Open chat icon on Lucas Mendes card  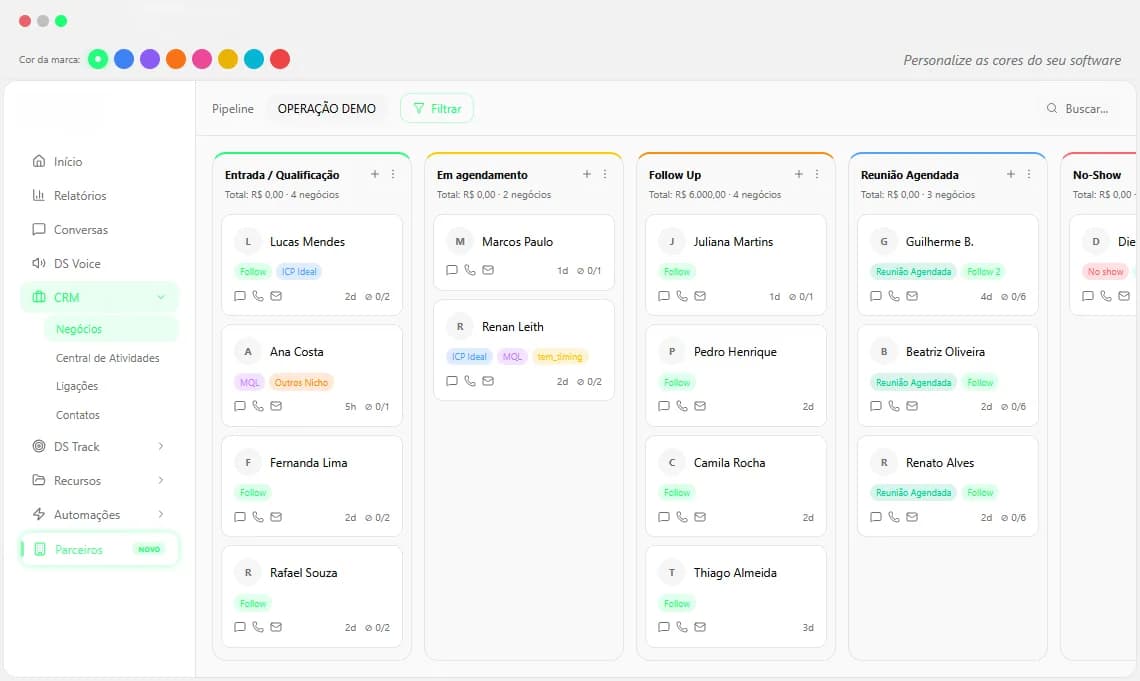point(240,296)
